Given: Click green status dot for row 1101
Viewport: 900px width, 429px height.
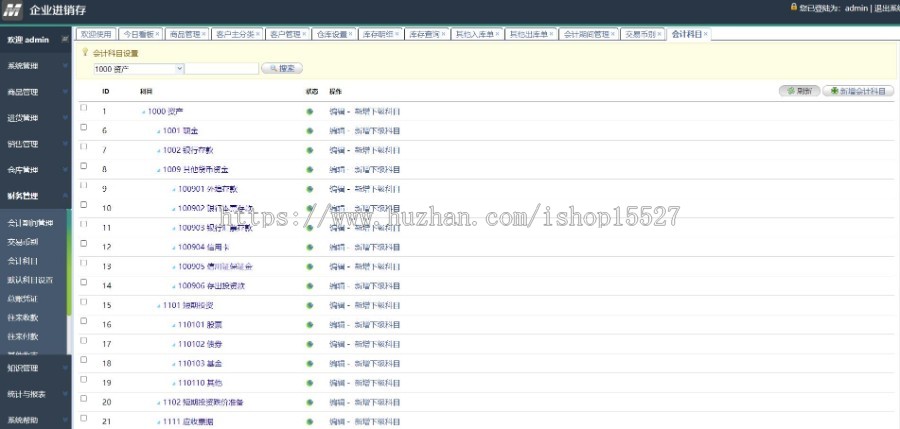Looking at the screenshot, I should [310, 306].
